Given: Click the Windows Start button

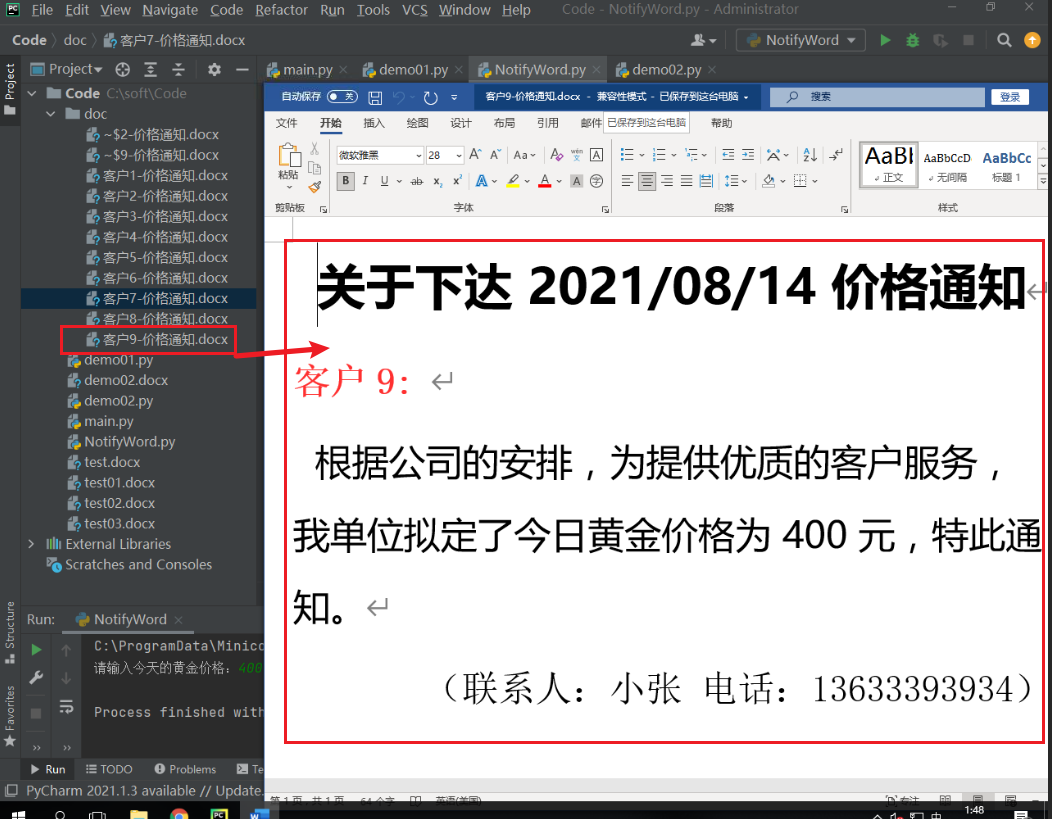Looking at the screenshot, I should (x=18, y=813).
